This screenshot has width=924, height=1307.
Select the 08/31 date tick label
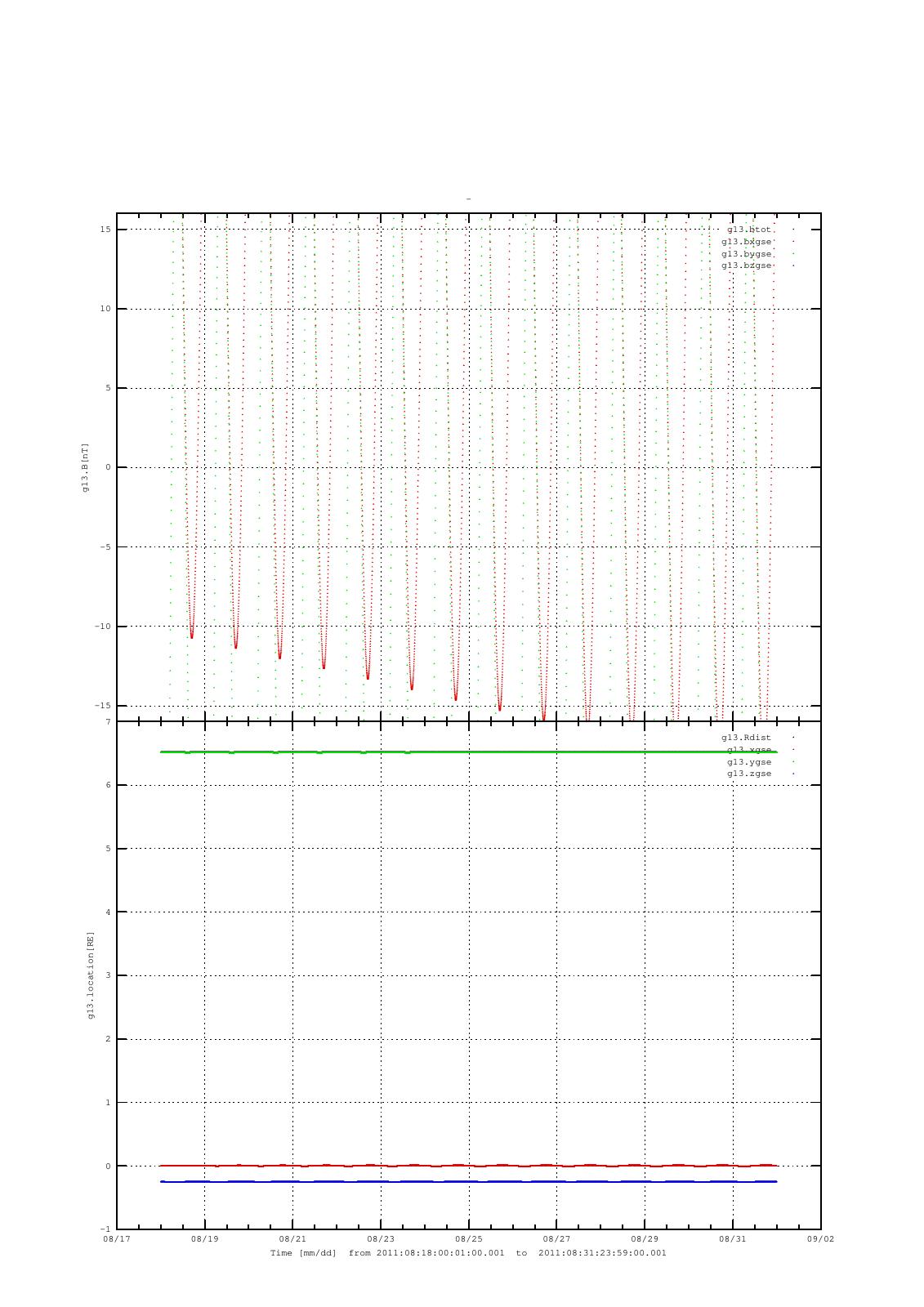click(x=733, y=1239)
